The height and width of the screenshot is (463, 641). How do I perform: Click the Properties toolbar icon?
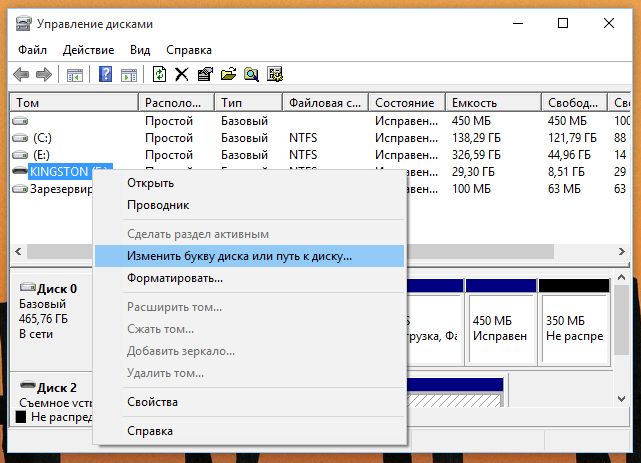click(x=205, y=74)
